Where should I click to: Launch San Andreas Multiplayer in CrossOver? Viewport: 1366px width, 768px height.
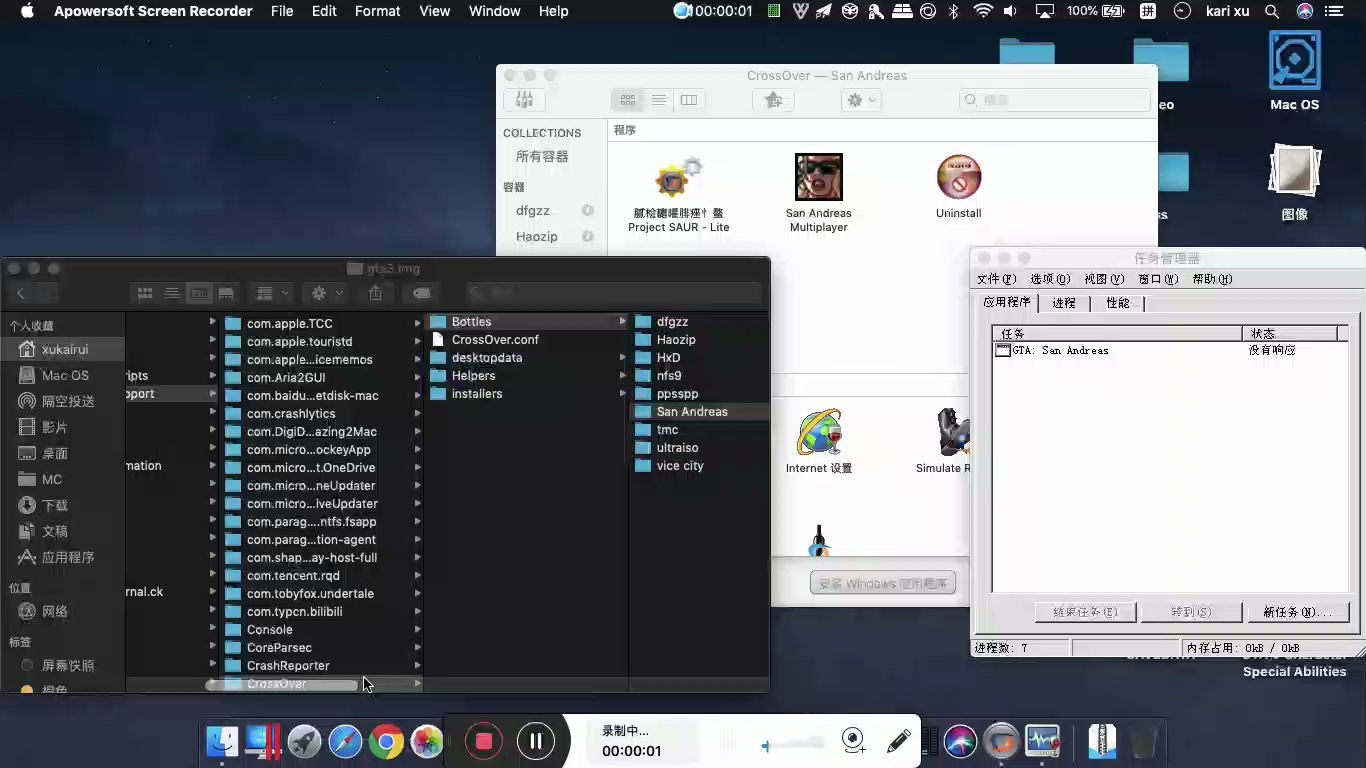[x=819, y=177]
